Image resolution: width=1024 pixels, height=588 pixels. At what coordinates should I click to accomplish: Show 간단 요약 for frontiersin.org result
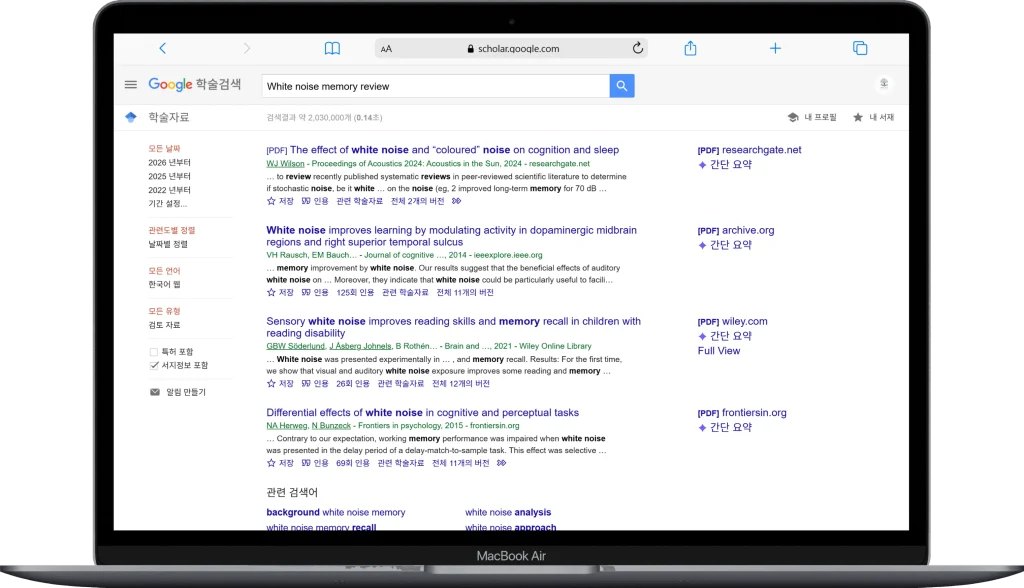point(725,427)
